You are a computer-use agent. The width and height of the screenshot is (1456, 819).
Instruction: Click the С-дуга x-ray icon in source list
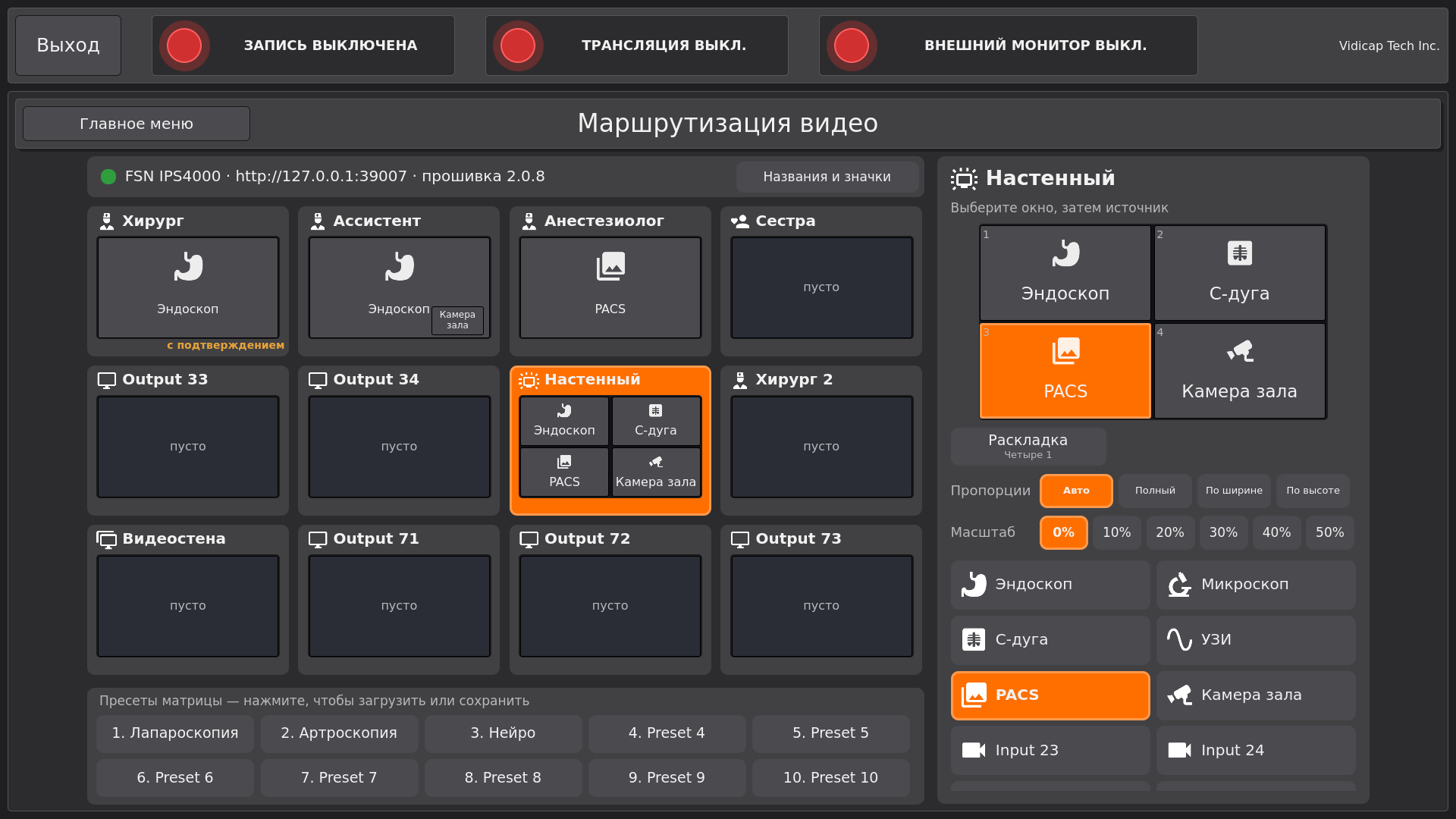pos(974,640)
